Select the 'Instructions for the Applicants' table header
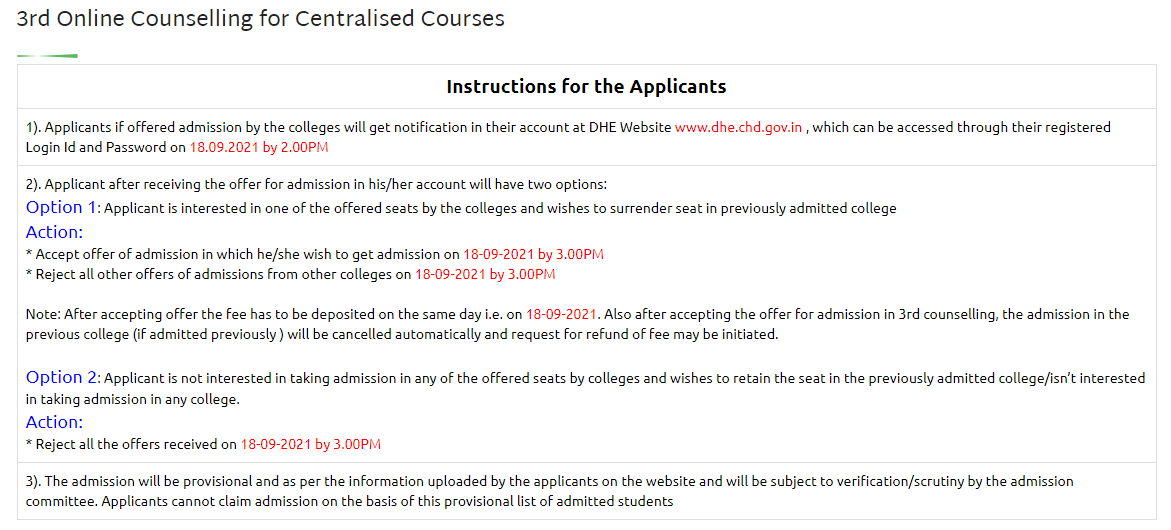The width and height of the screenshot is (1171, 530). [586, 87]
